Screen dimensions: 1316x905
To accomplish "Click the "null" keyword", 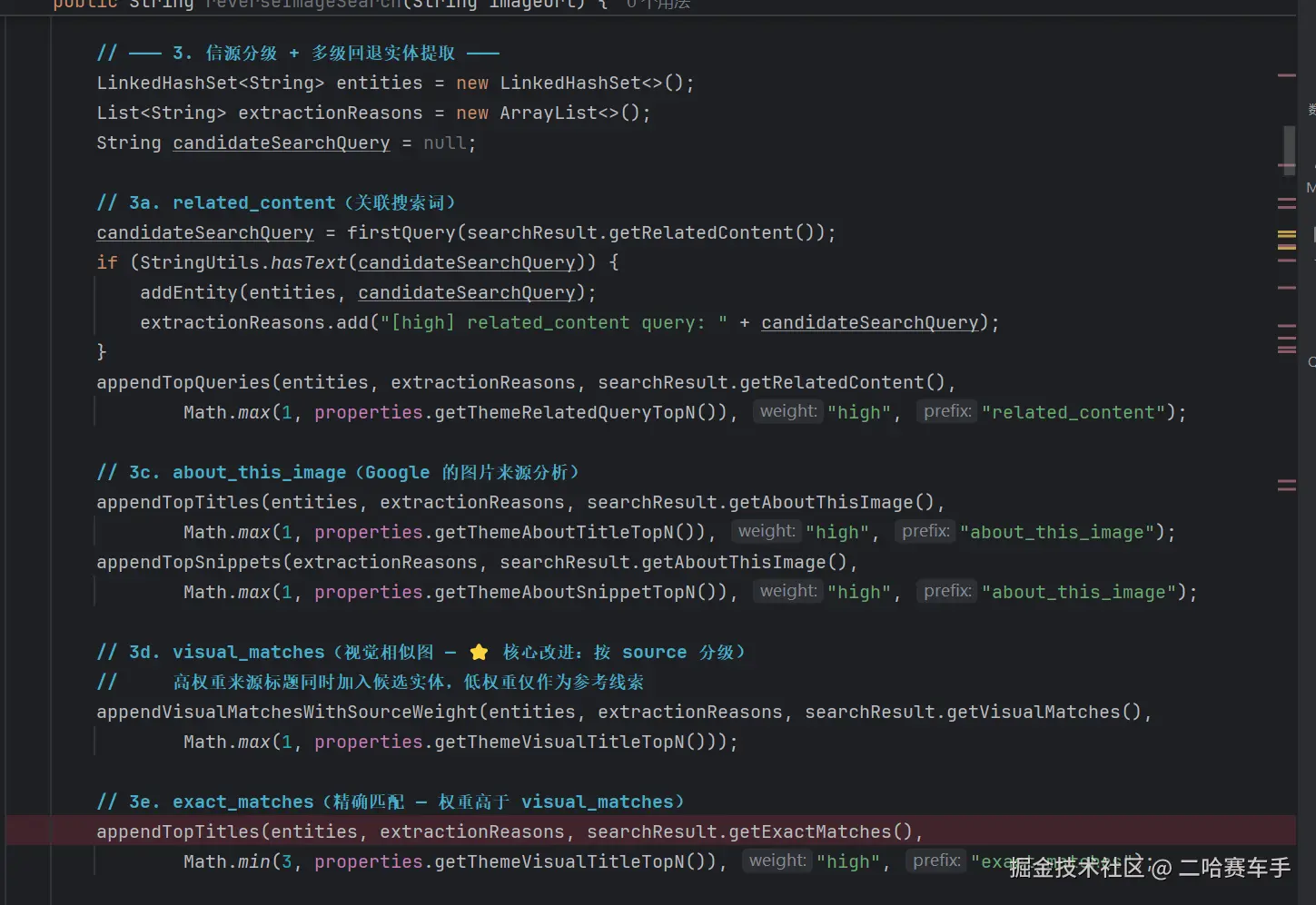I will (x=445, y=143).
